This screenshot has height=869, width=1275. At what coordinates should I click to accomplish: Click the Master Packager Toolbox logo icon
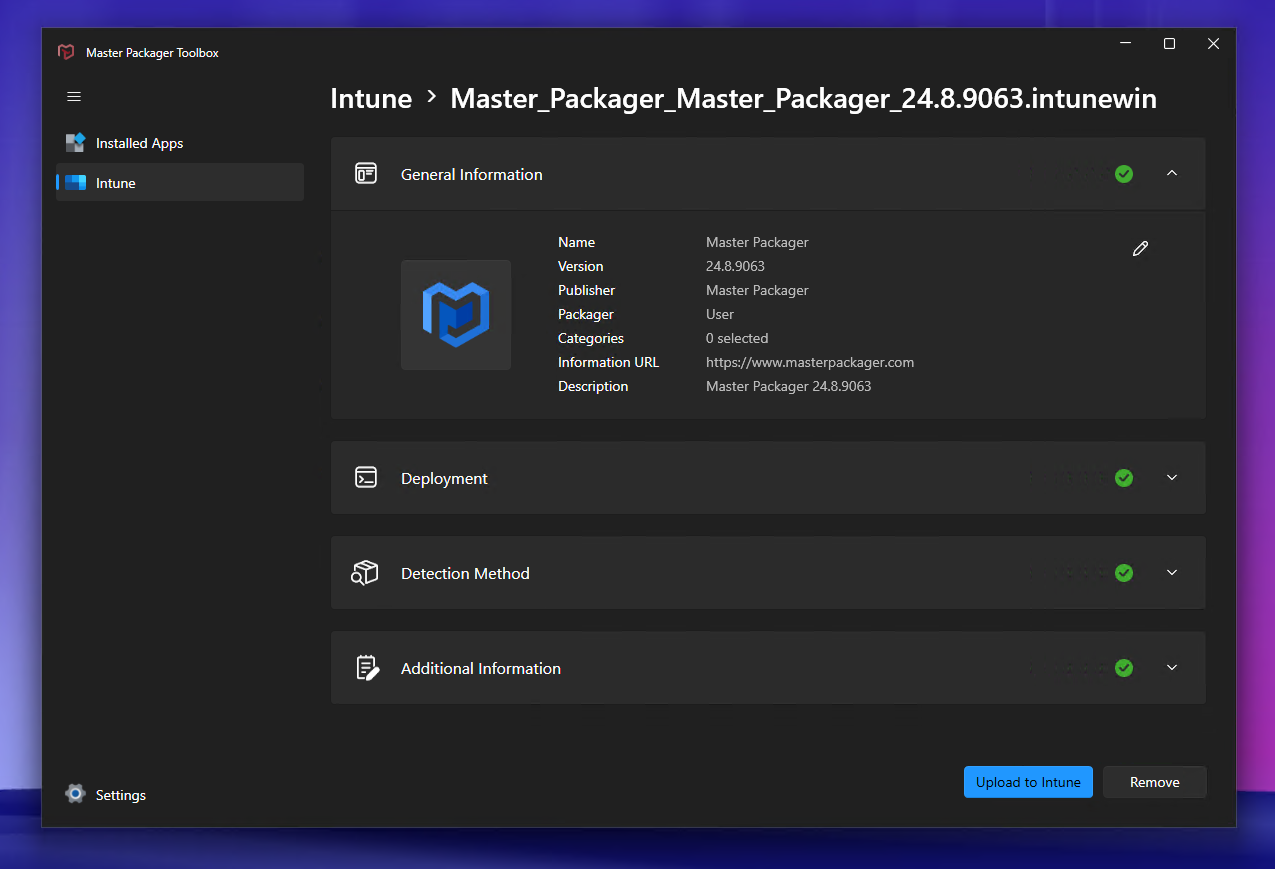(x=66, y=52)
